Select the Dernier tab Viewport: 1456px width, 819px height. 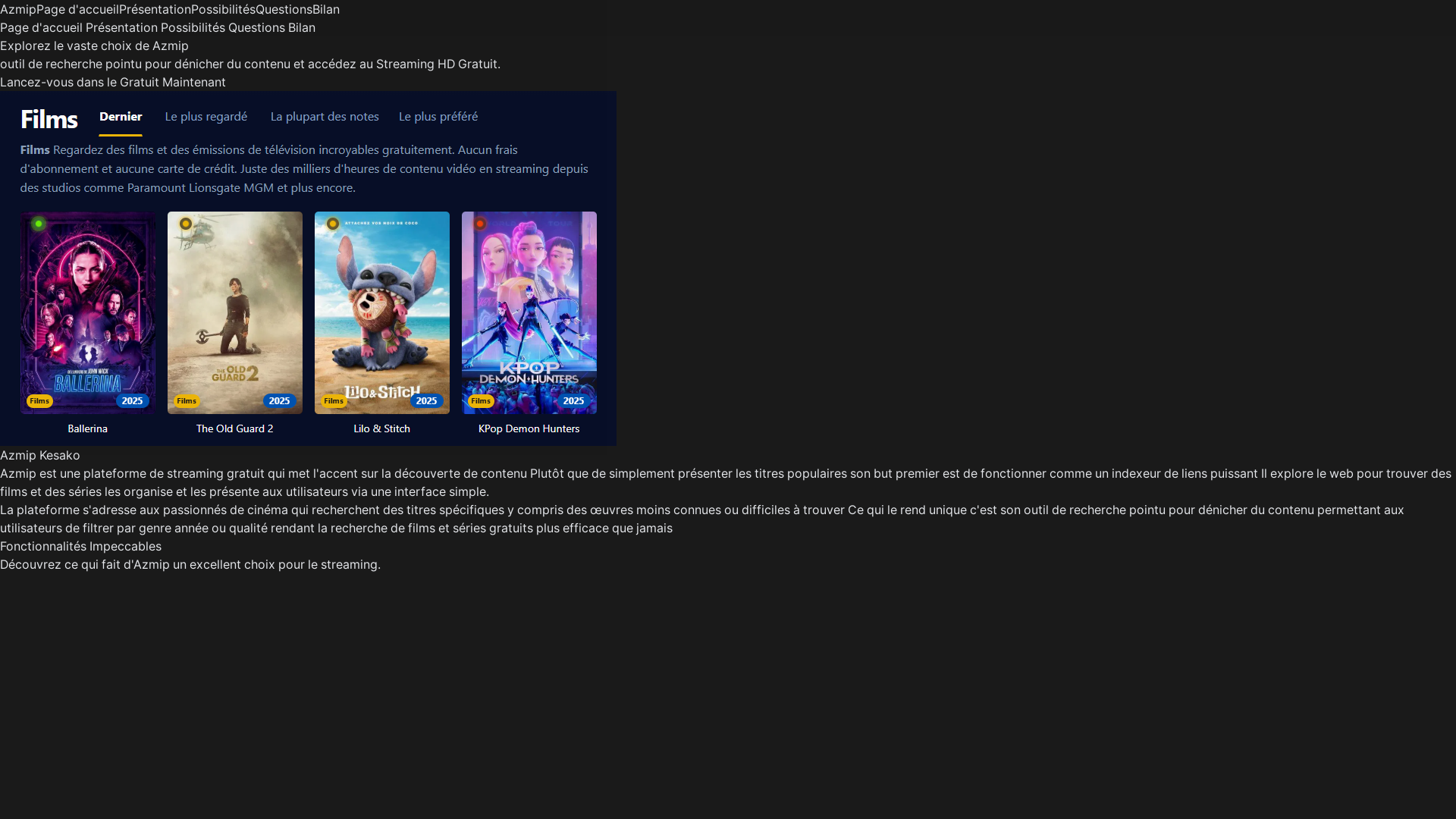pyautogui.click(x=121, y=116)
